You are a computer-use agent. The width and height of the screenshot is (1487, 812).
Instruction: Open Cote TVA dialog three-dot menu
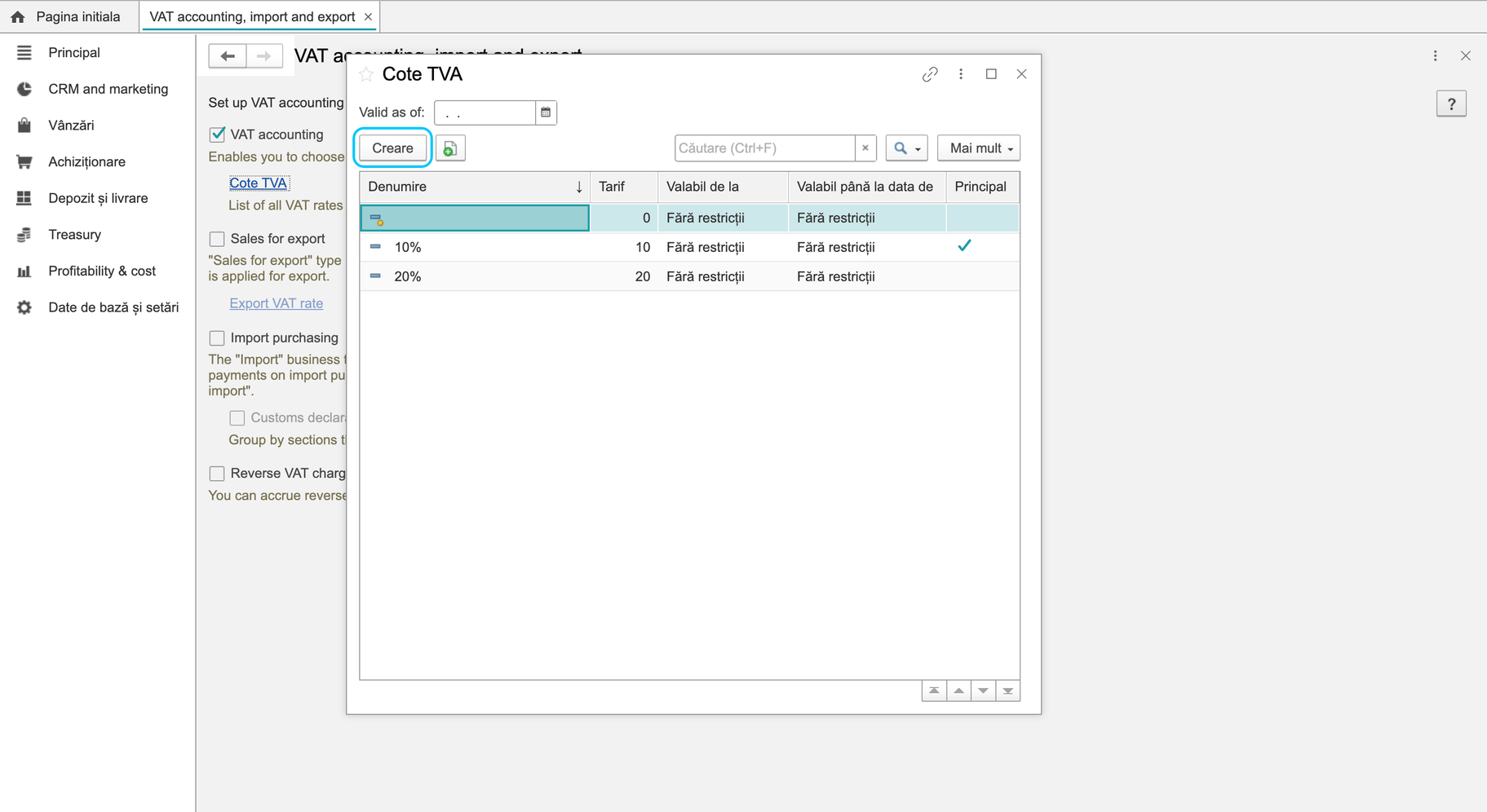[x=961, y=74]
